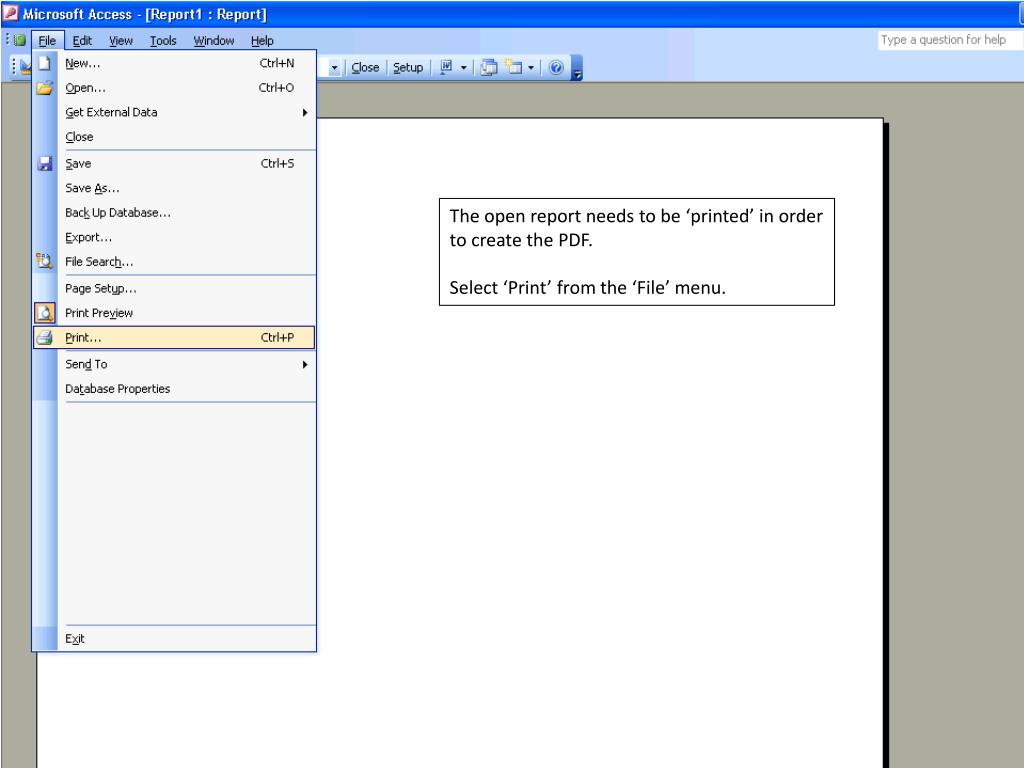
Task: Open the New Object dropdown arrow
Action: tap(531, 67)
